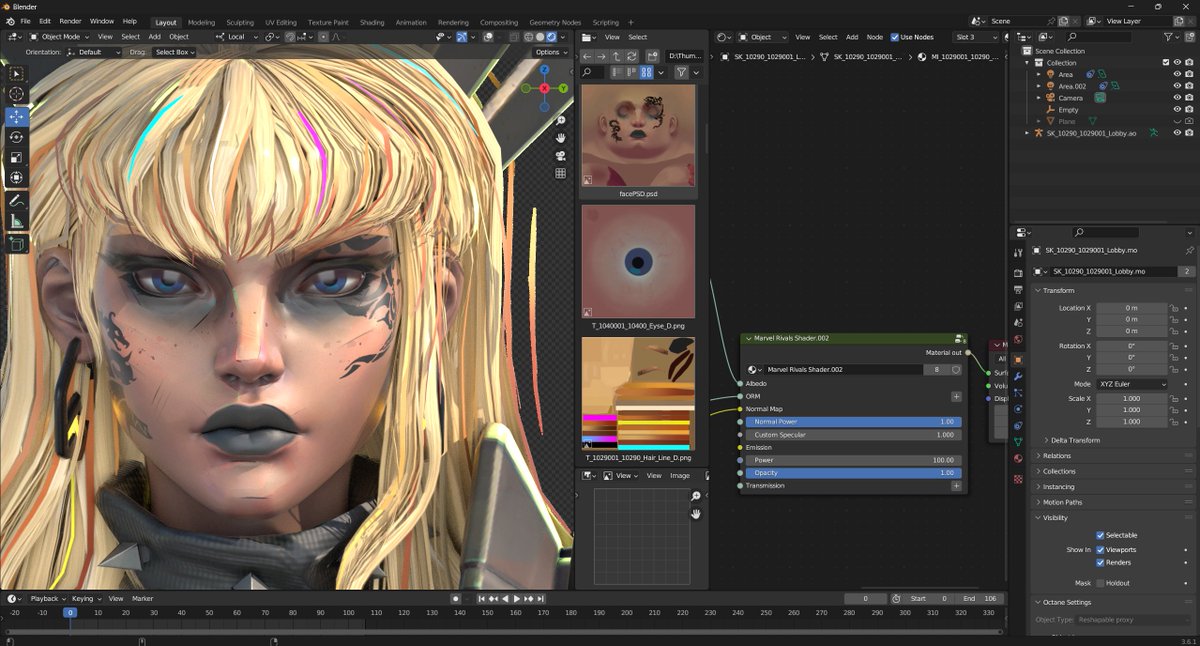Uncheck Show In Renders checkbox
Screen dimensions: 1200x646
click(x=1100, y=562)
